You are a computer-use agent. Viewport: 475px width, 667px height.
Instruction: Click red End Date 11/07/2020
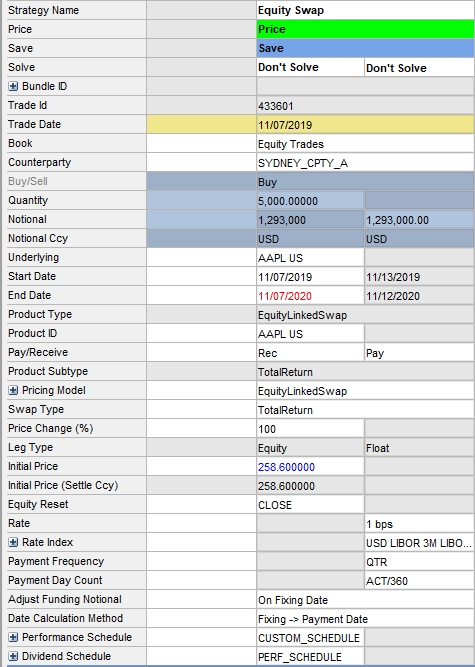[x=310, y=295]
